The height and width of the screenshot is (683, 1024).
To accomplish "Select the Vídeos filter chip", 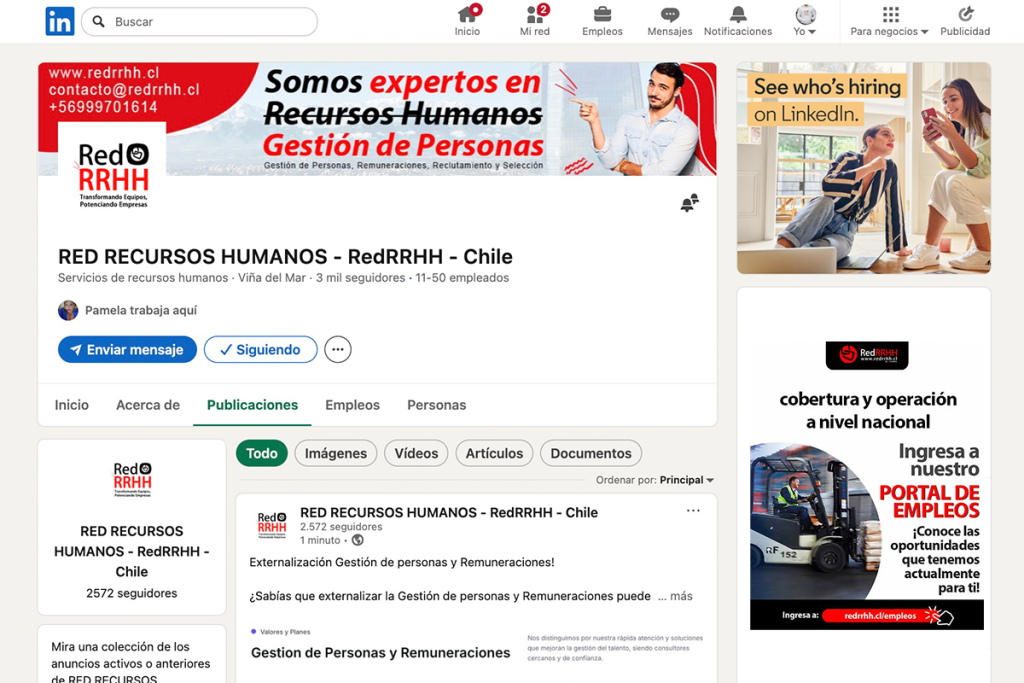I will 416,453.
